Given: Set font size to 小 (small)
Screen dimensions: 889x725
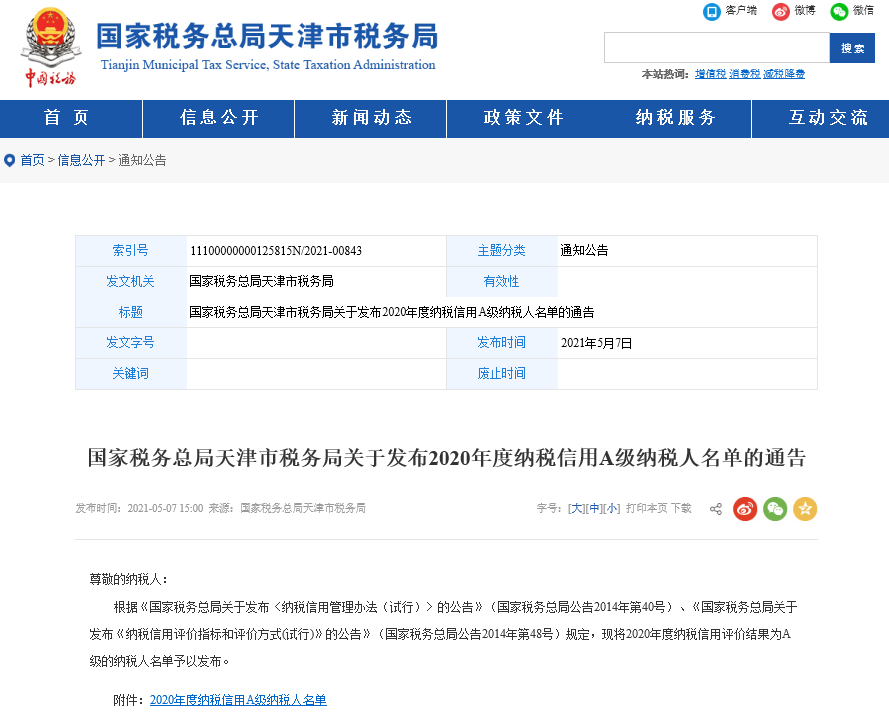Looking at the screenshot, I should tap(612, 509).
